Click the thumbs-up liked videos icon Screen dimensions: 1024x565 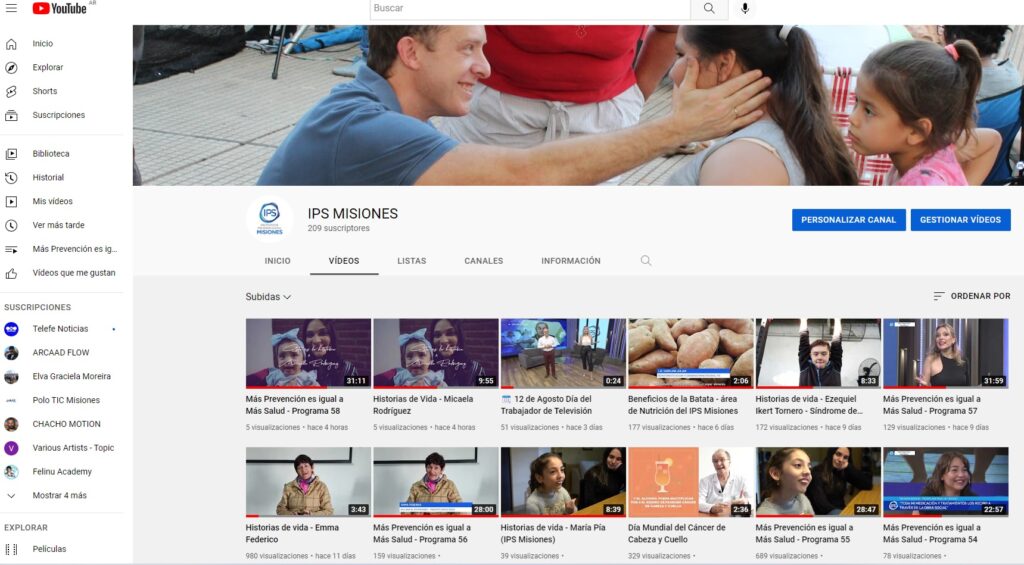click(x=11, y=274)
